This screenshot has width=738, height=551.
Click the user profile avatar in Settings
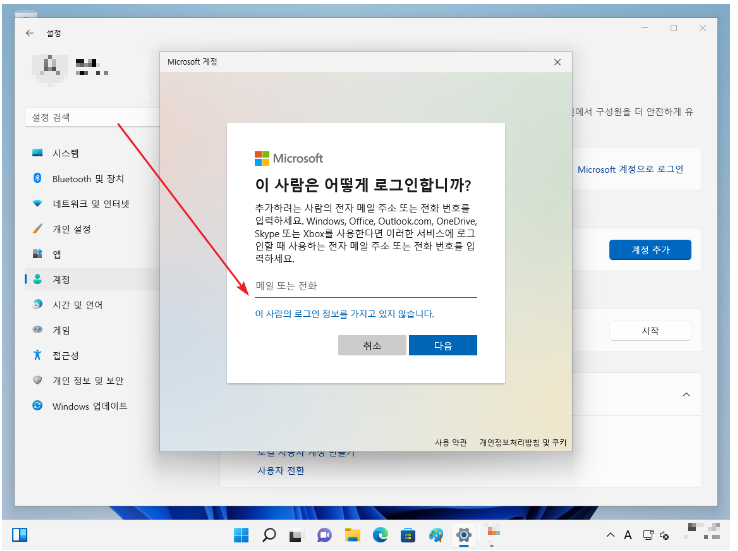click(50, 68)
